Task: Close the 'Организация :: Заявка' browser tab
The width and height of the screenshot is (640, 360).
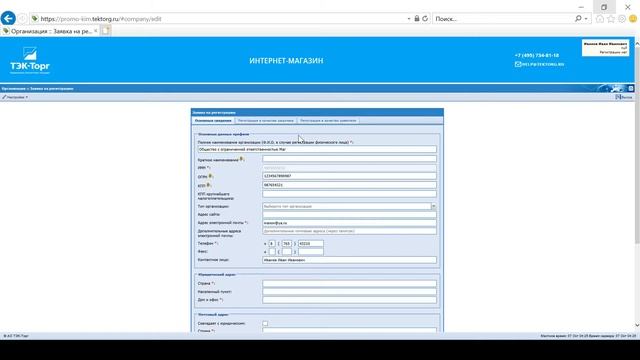Action: [x=96, y=31]
